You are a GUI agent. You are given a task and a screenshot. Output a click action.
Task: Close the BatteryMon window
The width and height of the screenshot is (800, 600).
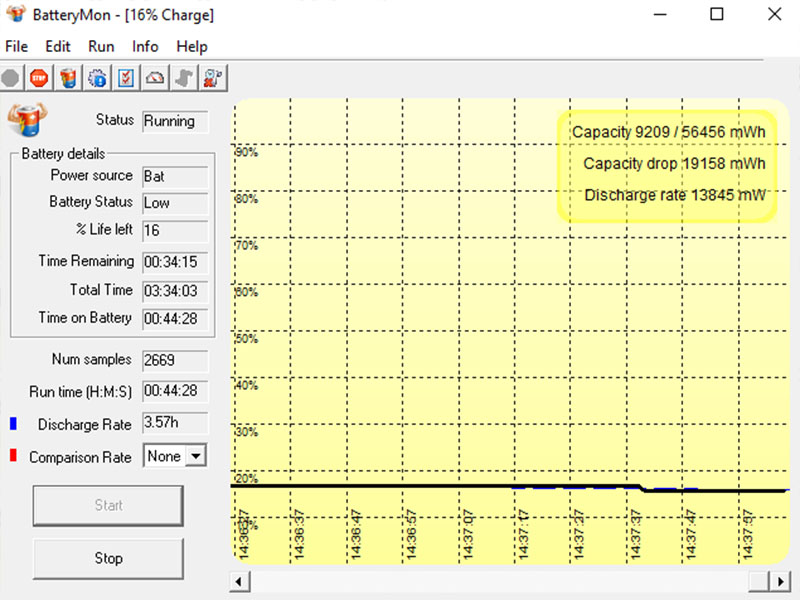point(774,14)
